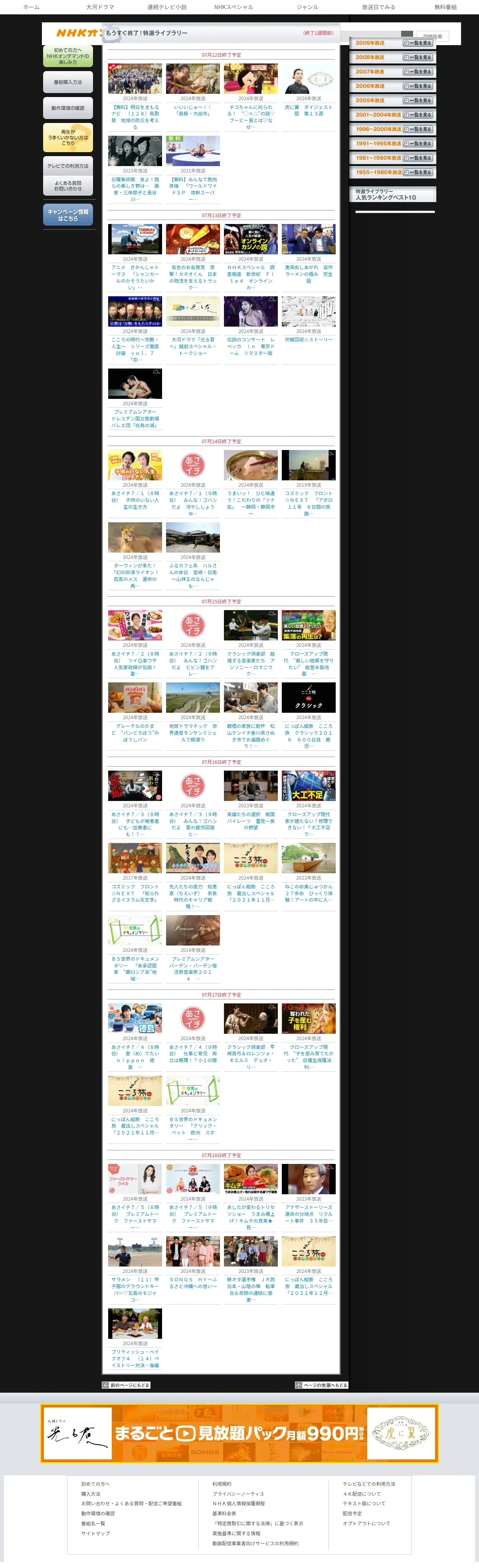Viewport: 479px width, 1568px height.
Task: Open the ふるカフェ系 ハルさんの休日 link
Action: [x=193, y=576]
